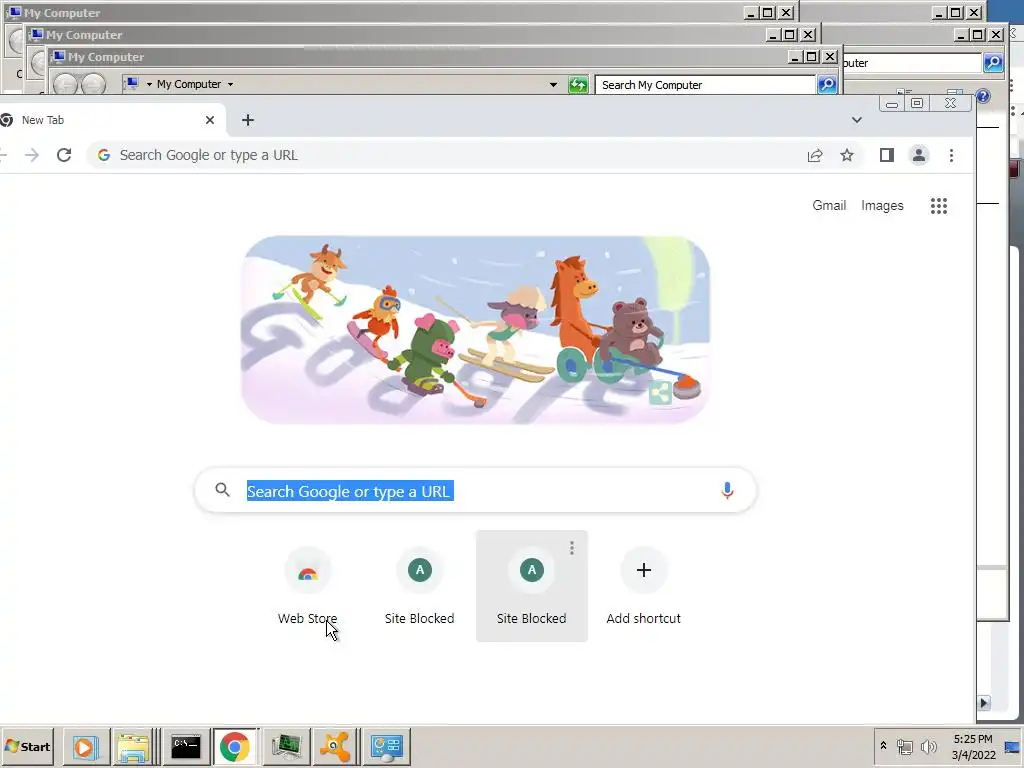
Task: Expand My Computer address path dropdown arrow
Action: [231, 85]
